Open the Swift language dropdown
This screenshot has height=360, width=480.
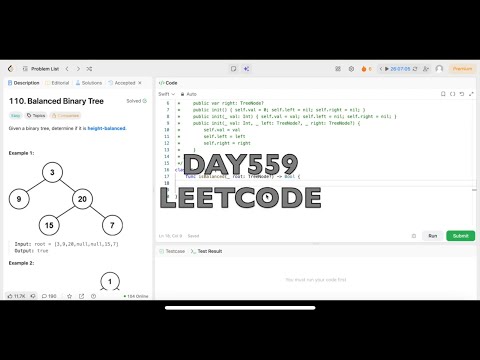(166, 94)
